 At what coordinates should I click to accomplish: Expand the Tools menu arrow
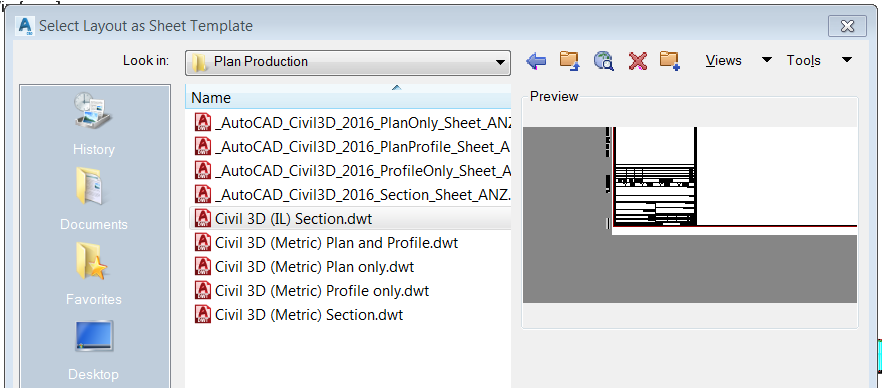pos(847,60)
